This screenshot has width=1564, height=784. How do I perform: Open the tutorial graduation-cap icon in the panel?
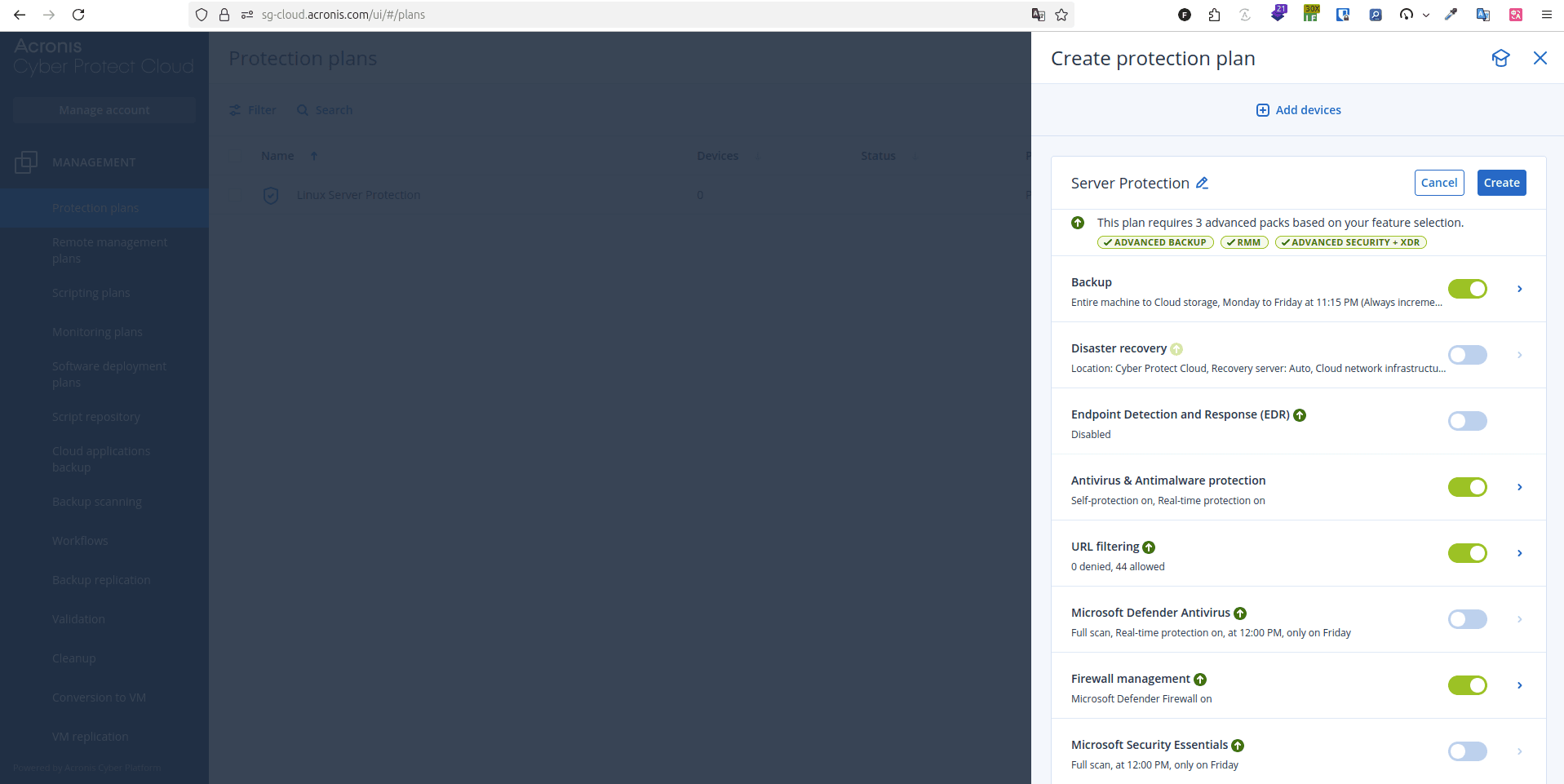[x=1501, y=58]
